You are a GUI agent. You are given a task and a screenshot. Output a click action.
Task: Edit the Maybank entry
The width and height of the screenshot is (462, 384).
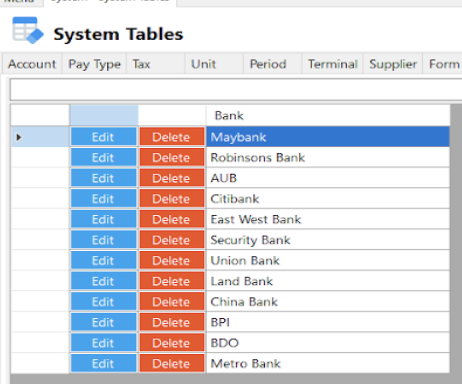104,137
